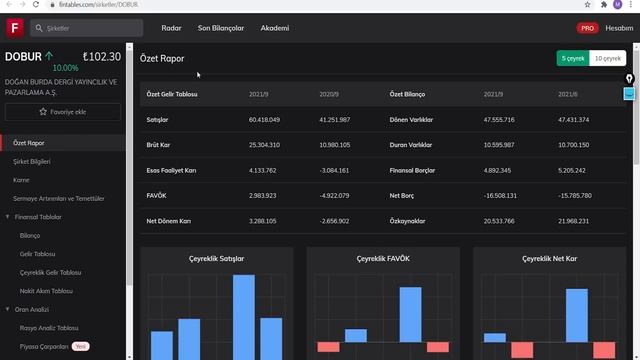This screenshot has height=360, width=640.
Task: Open Karne in sidebar
Action: pos(21,180)
